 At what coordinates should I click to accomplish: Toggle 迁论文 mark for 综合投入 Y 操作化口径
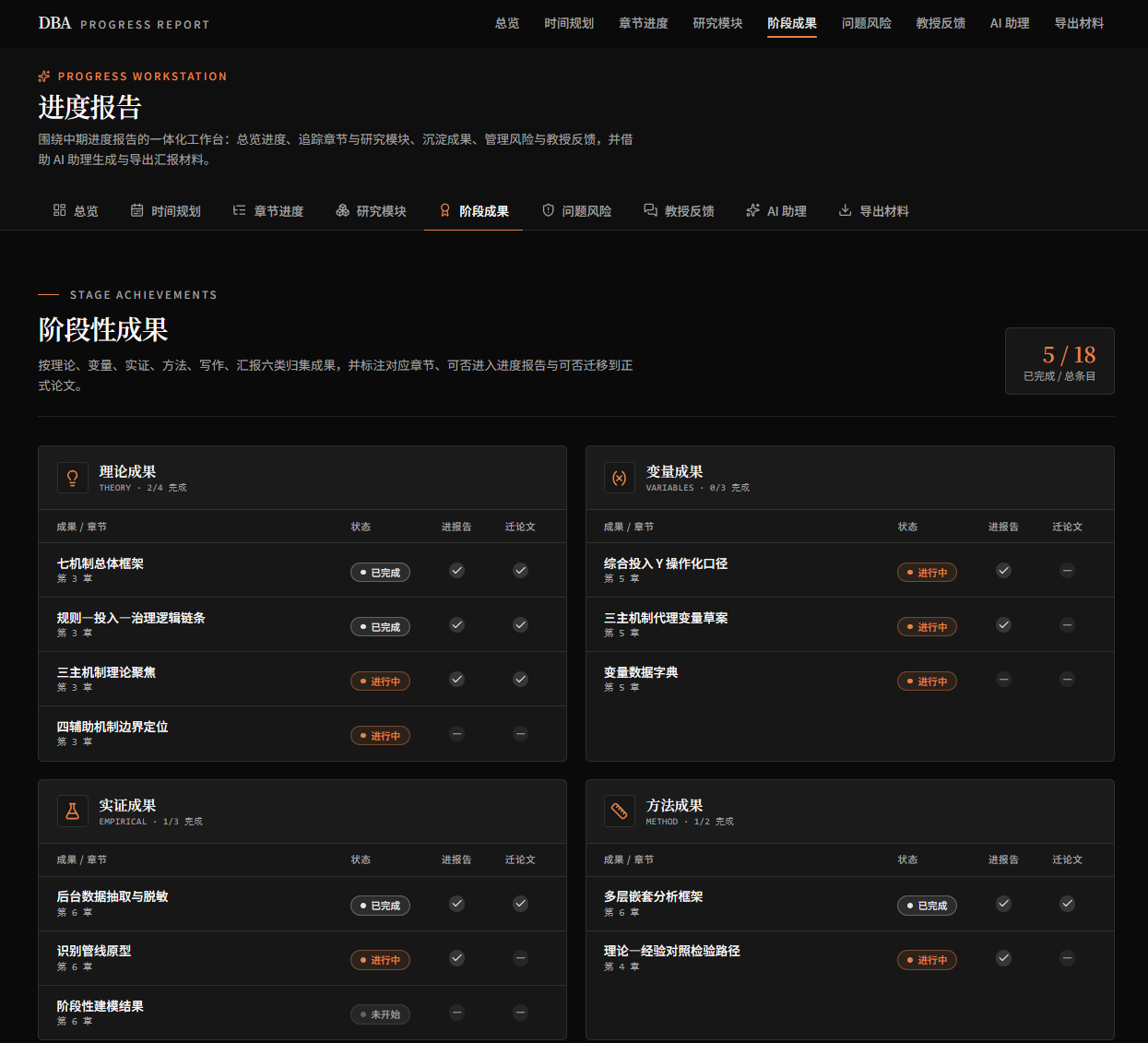1067,571
